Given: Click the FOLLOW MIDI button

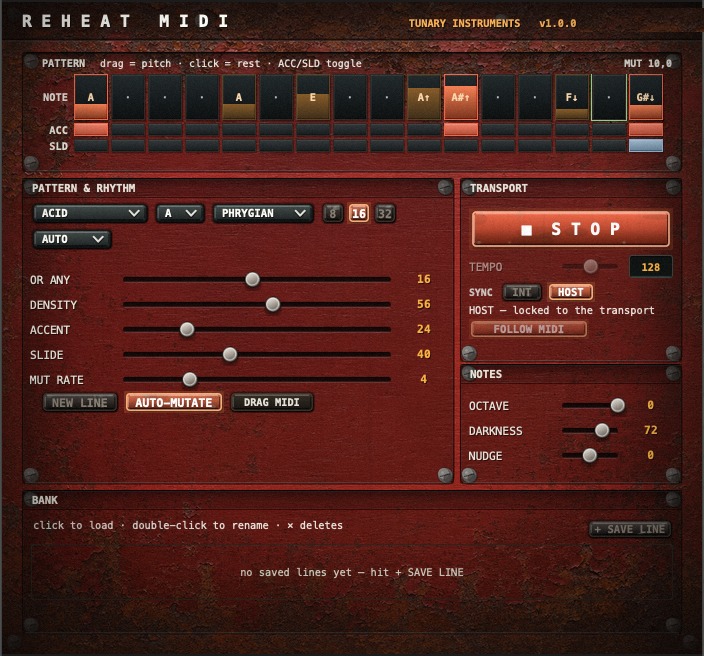Looking at the screenshot, I should pos(528,329).
